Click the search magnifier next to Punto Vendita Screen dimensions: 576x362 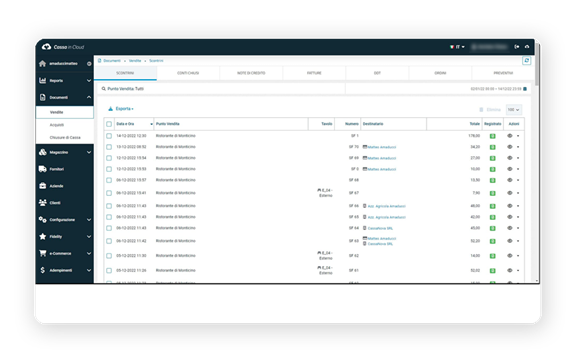(x=104, y=89)
